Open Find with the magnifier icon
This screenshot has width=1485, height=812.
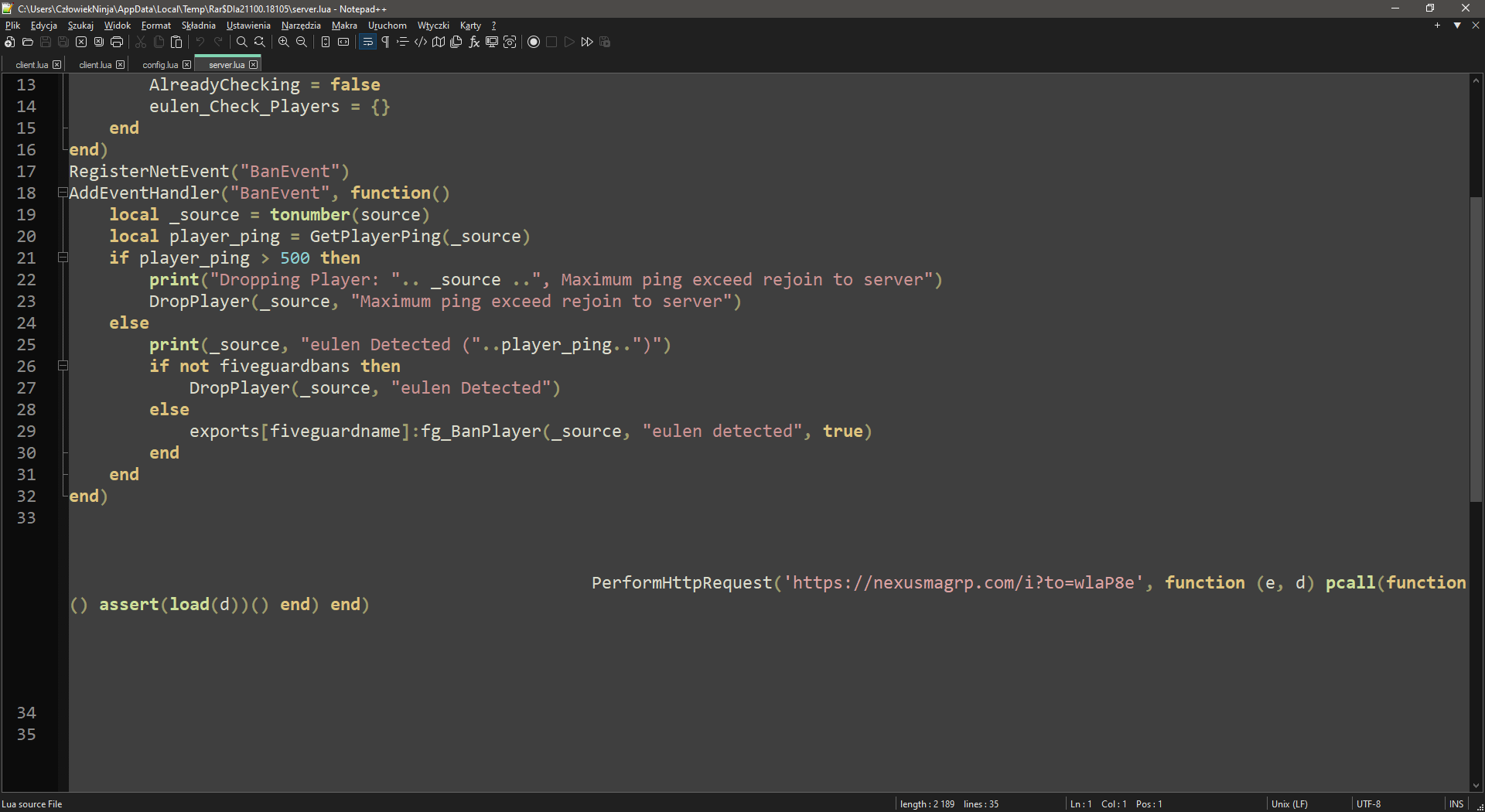(242, 42)
